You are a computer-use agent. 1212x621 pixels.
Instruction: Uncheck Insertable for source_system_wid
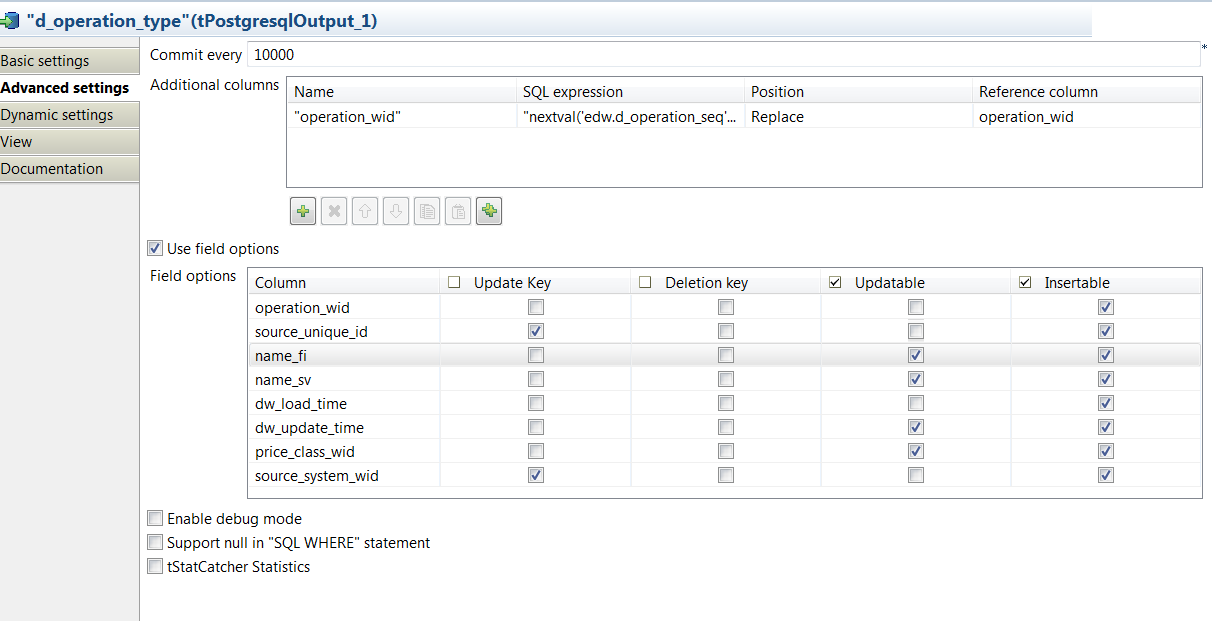[x=1106, y=475]
